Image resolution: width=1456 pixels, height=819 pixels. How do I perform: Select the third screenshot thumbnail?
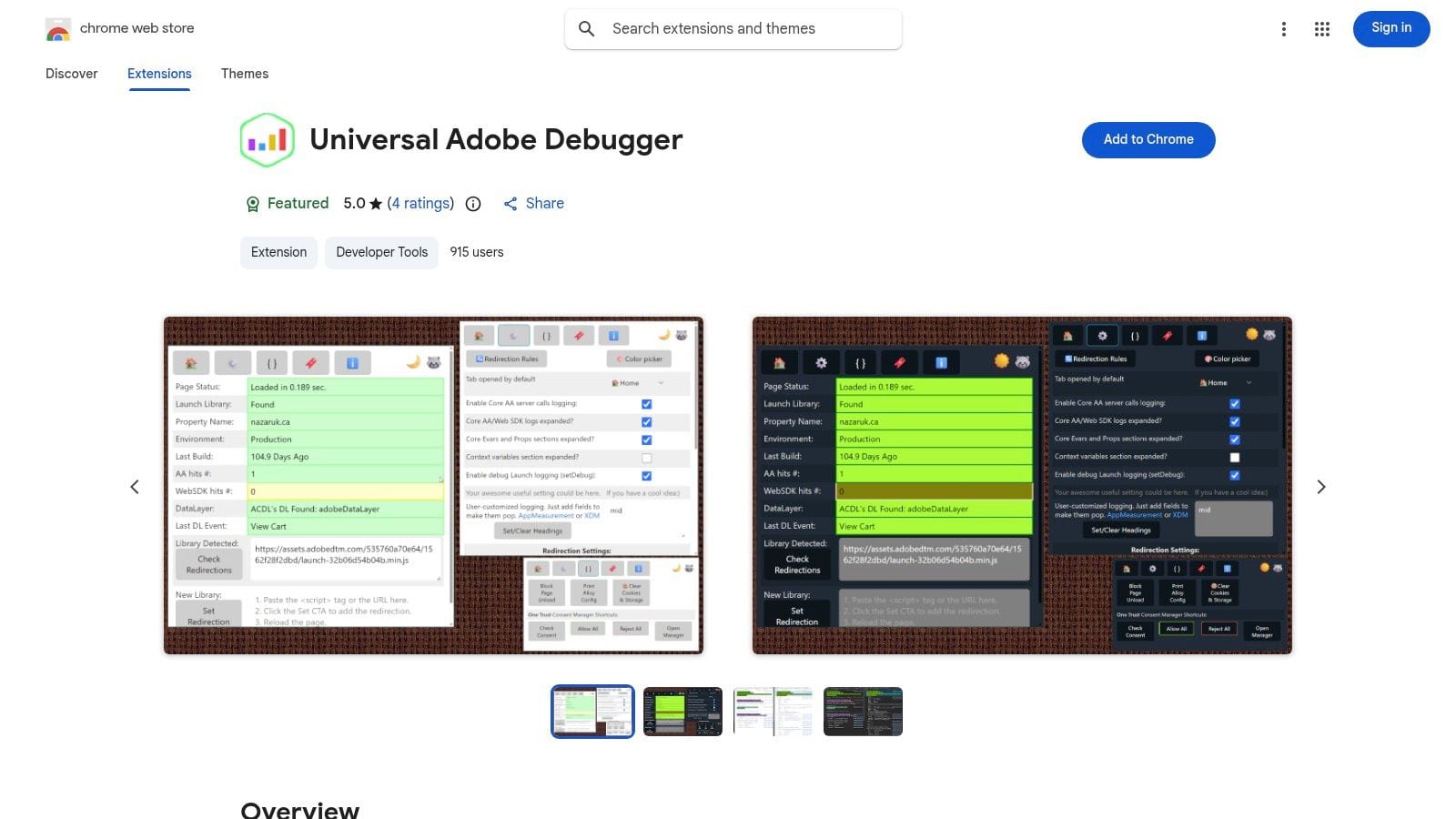click(x=773, y=712)
